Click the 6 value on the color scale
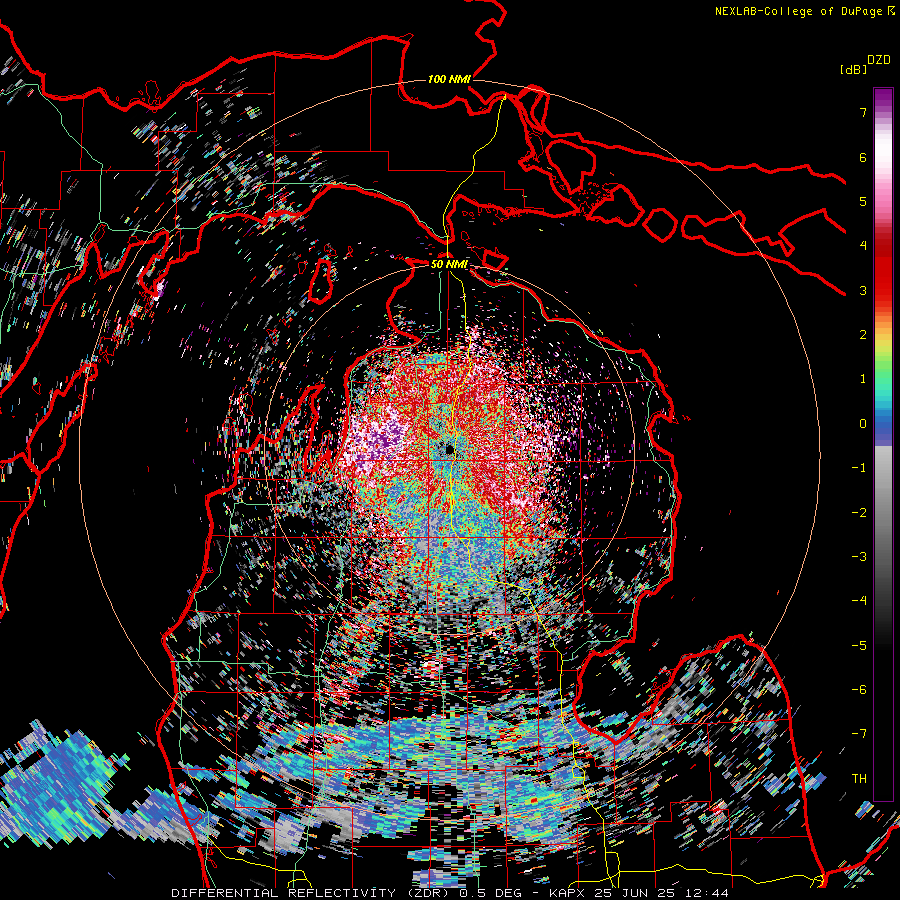Screen dimensions: 900x900 (863, 157)
